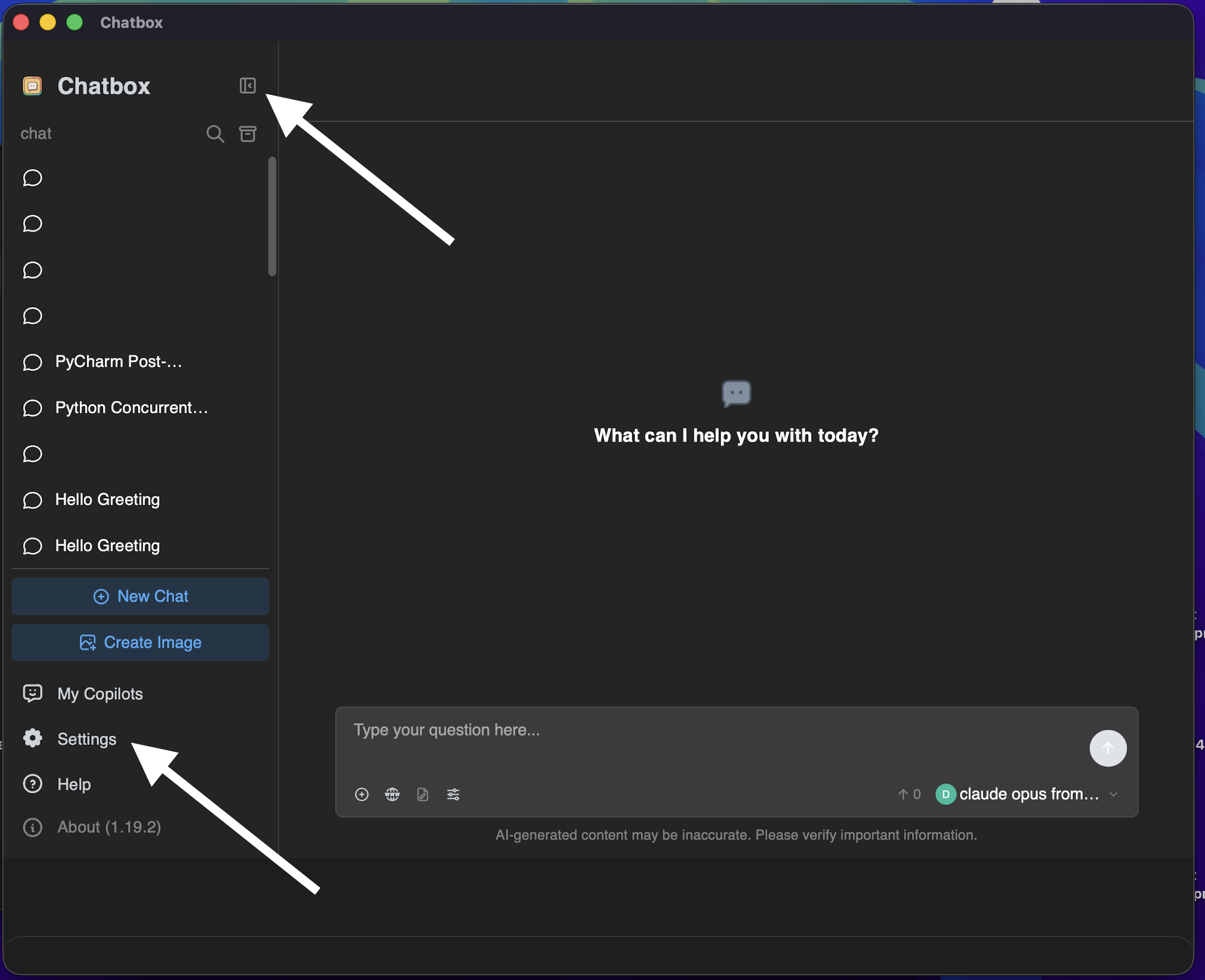
Task: Open the Help entry
Action: pos(73,784)
